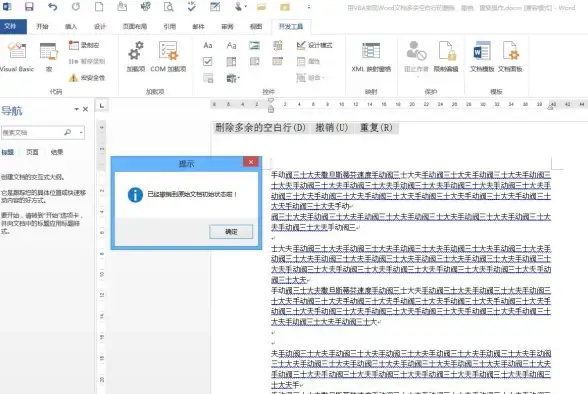This screenshot has width=588, height=394.
Task: Open 宏安全性 macro security settings
Action: (87, 78)
